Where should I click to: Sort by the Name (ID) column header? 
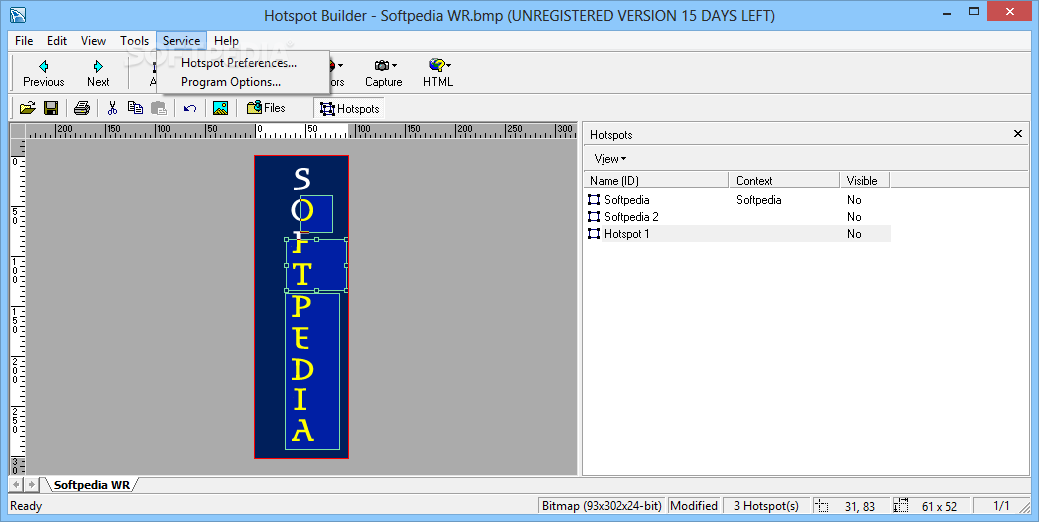[x=656, y=180]
